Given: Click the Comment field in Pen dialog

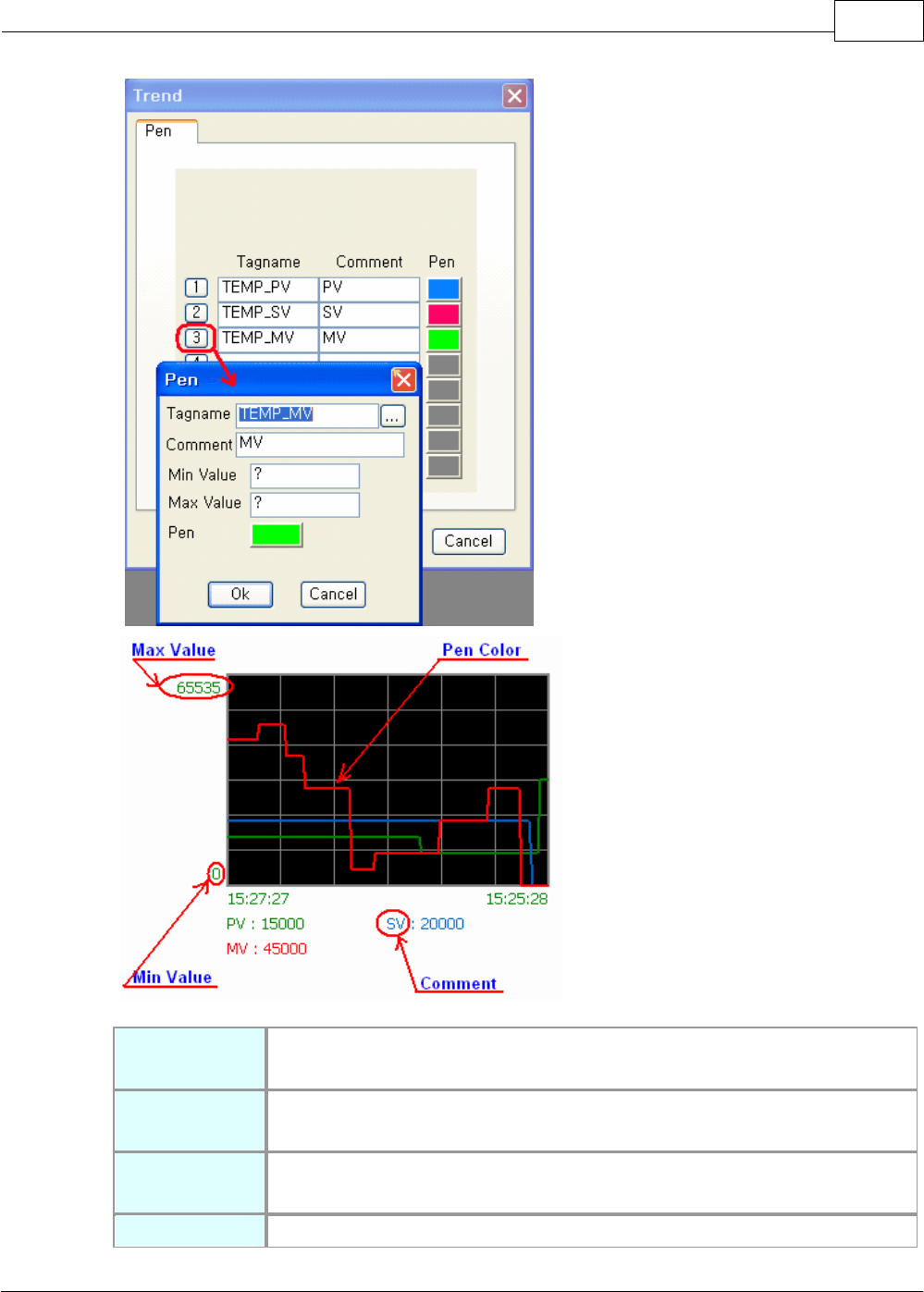Looking at the screenshot, I should (320, 445).
